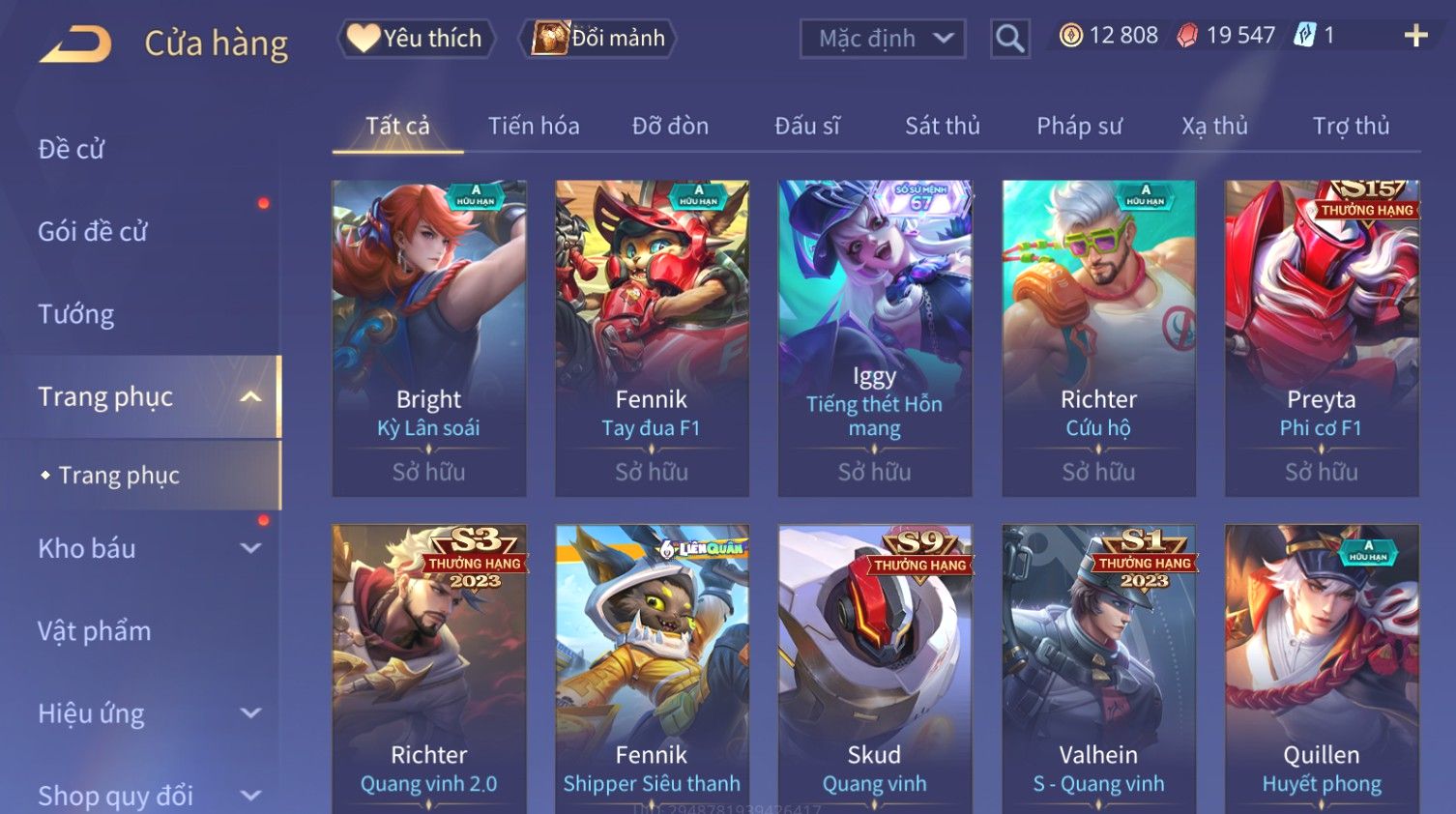Click the gold coin balance icon
The height and width of the screenshot is (814, 1456).
1070,36
